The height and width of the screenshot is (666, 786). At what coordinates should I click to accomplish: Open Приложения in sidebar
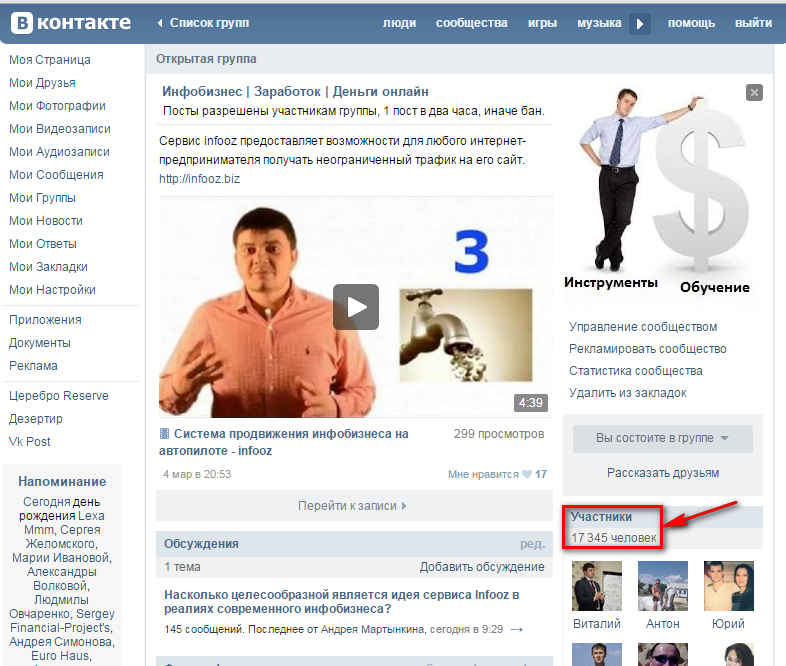[45, 320]
